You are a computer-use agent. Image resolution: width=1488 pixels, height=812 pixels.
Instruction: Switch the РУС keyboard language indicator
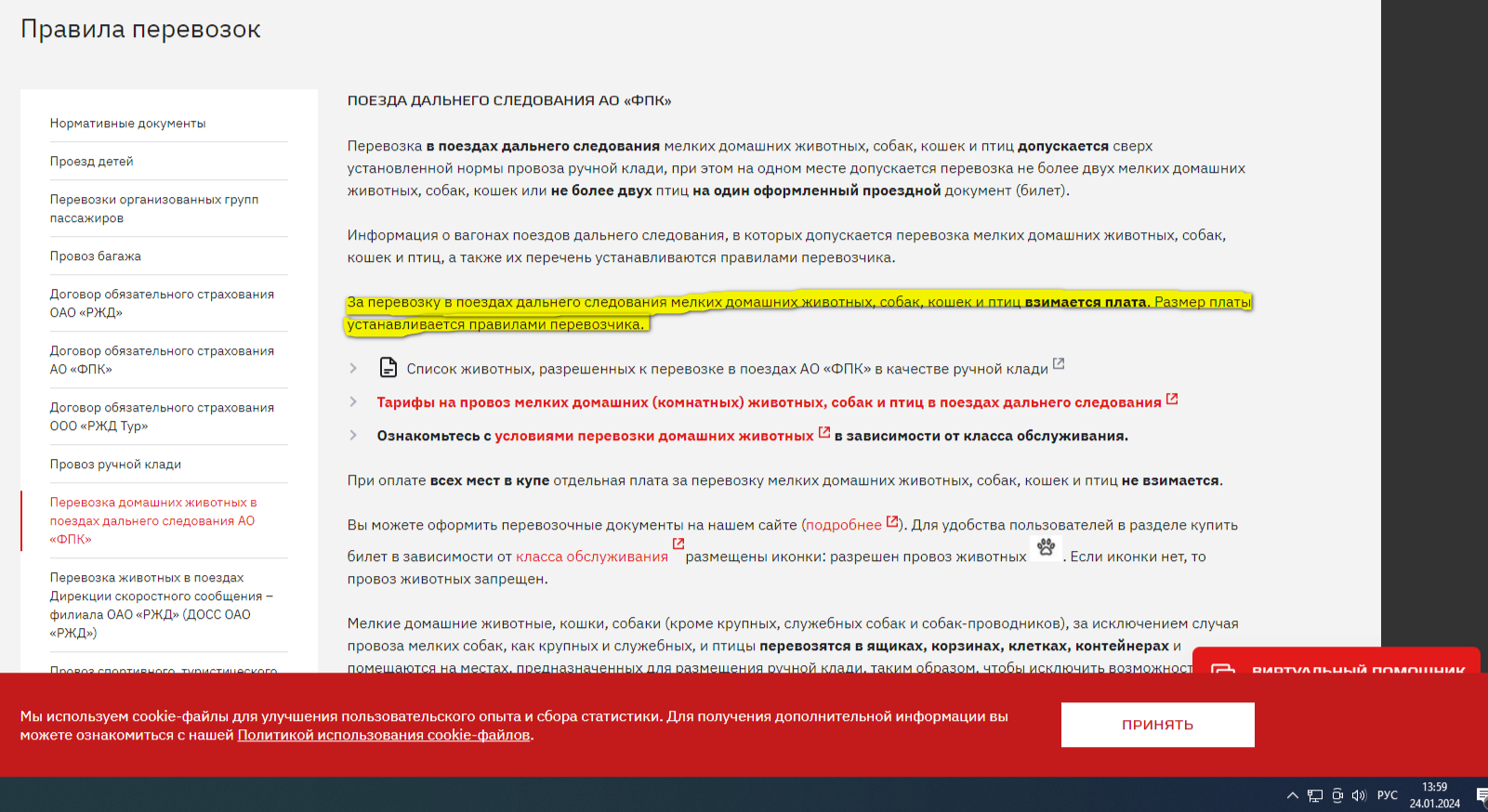(1388, 795)
